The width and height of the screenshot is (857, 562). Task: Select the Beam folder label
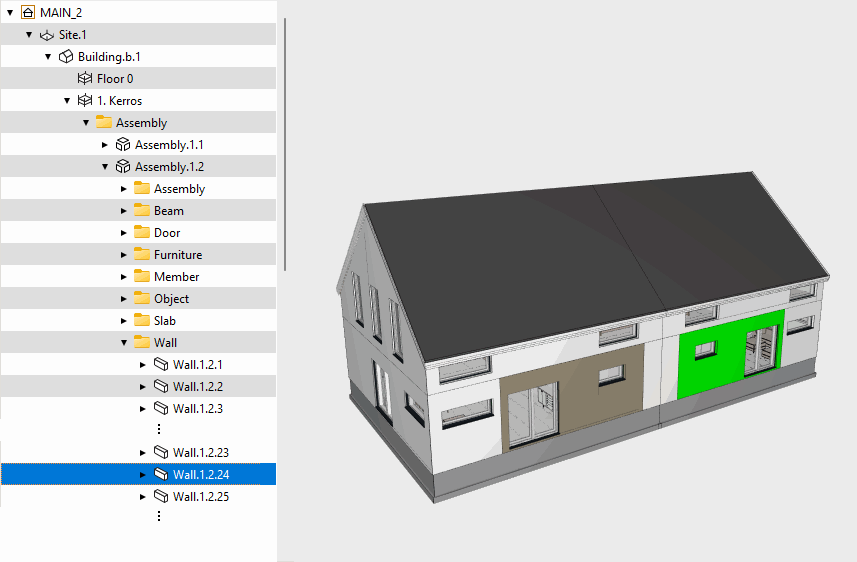coord(168,210)
